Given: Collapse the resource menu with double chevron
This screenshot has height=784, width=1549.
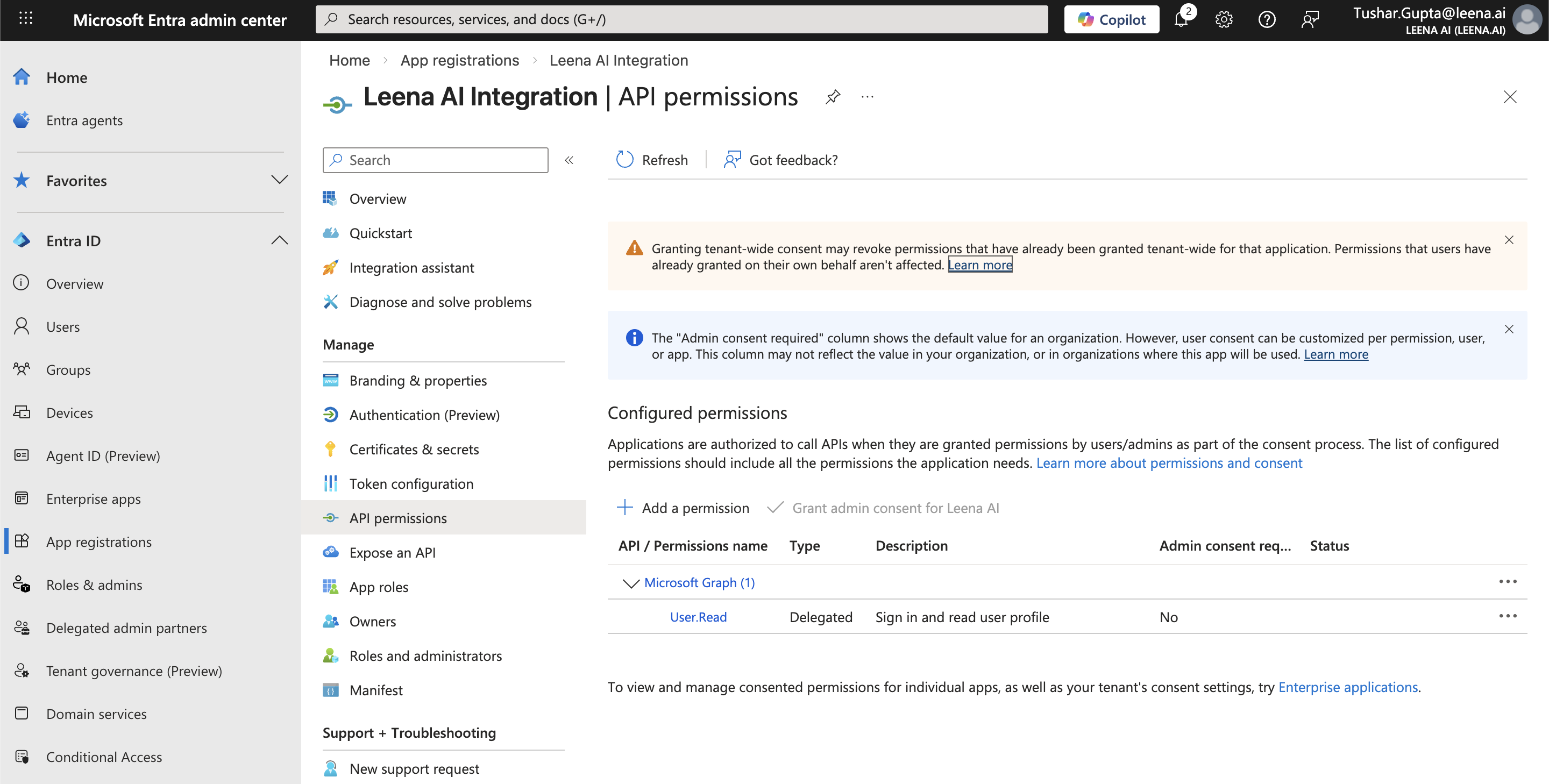Looking at the screenshot, I should 569,160.
